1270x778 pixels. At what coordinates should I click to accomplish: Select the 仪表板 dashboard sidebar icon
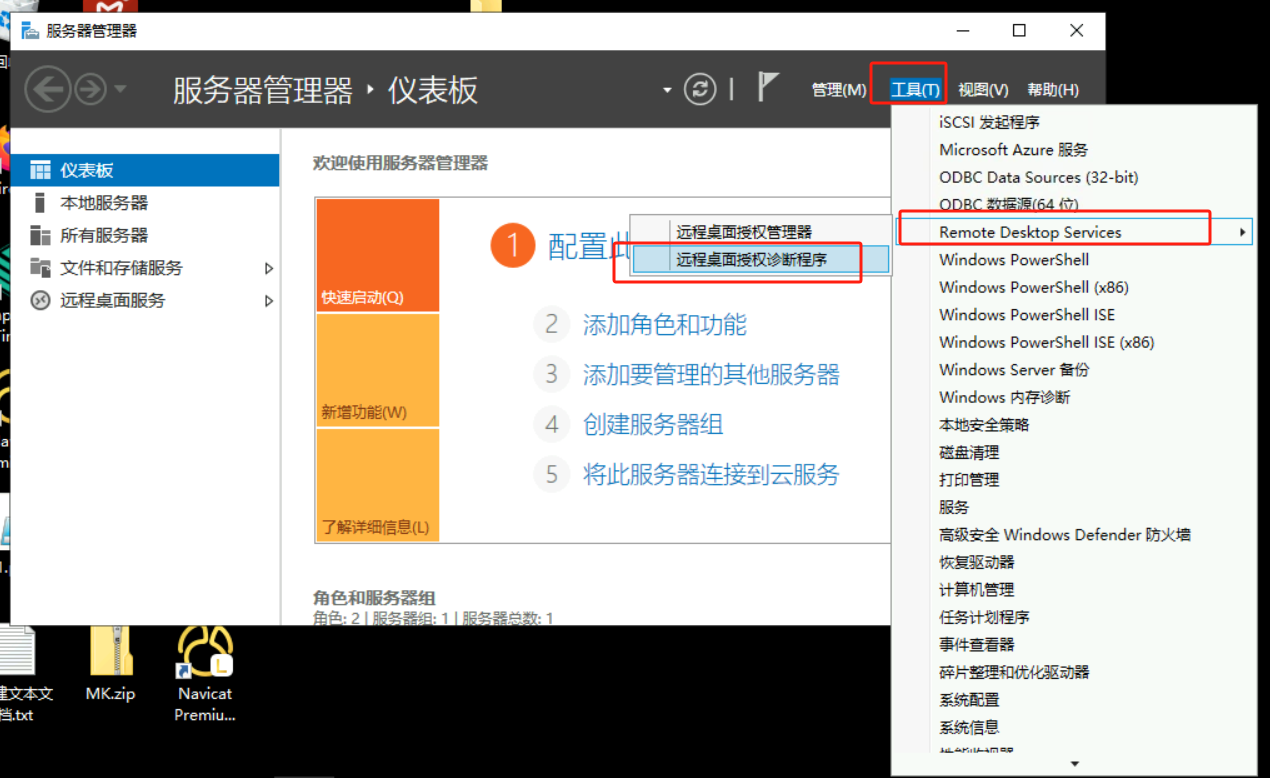click(x=40, y=170)
